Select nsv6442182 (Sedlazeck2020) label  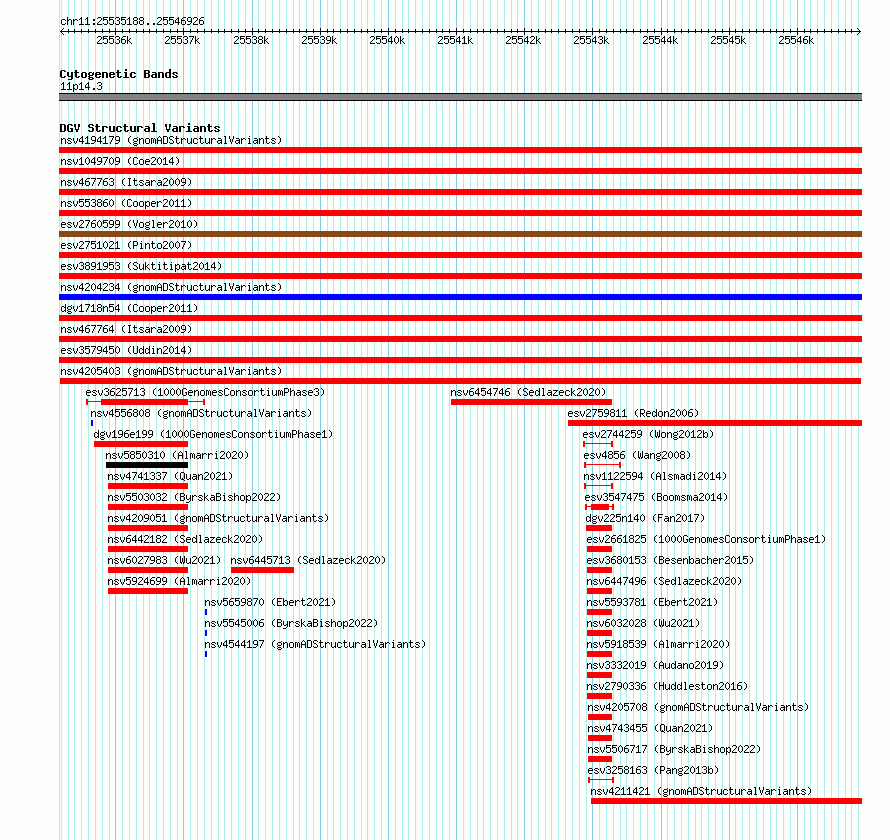pos(185,539)
